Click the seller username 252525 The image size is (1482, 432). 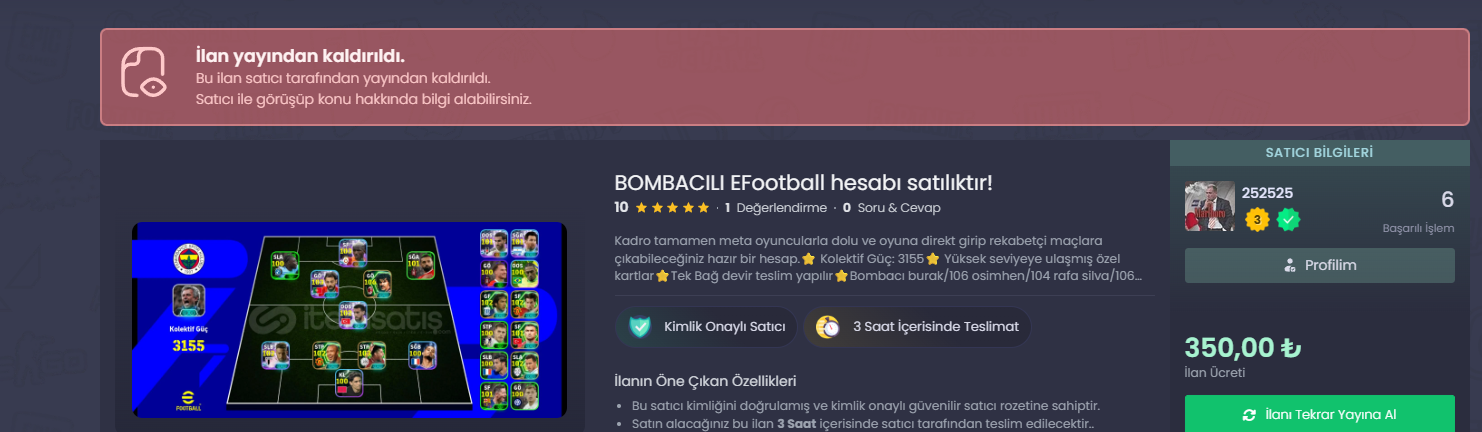[x=1266, y=193]
